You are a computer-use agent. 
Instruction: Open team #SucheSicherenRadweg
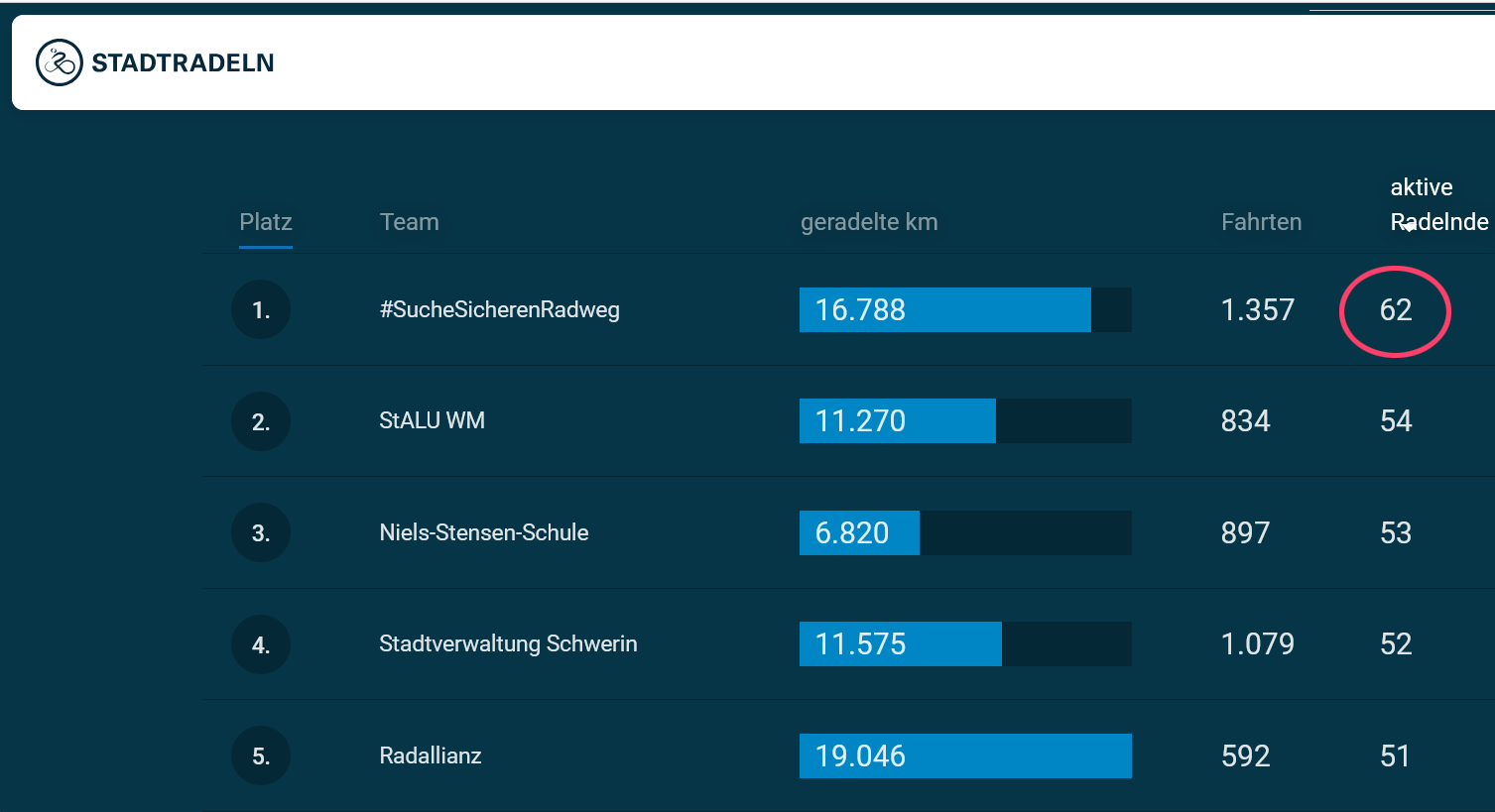click(x=499, y=309)
